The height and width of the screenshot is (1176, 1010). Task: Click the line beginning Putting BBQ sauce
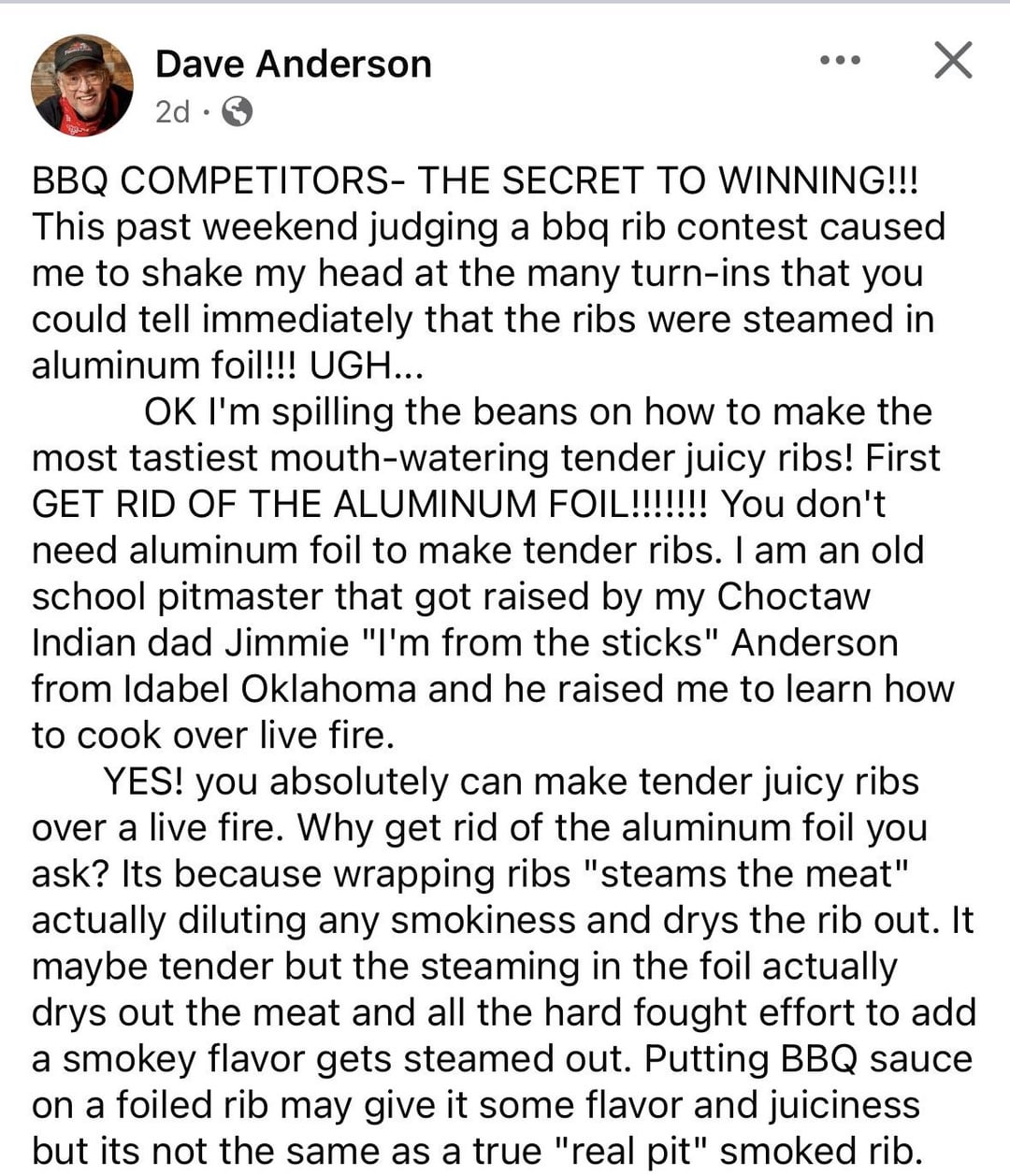click(x=808, y=1059)
